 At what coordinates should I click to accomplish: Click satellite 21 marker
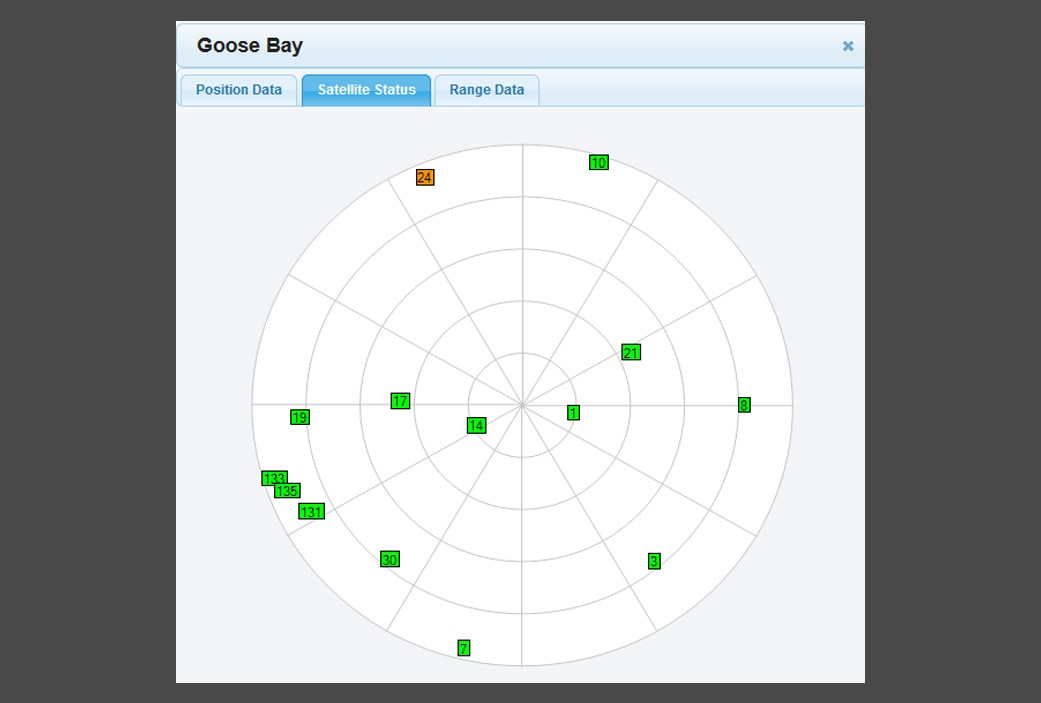coord(631,352)
